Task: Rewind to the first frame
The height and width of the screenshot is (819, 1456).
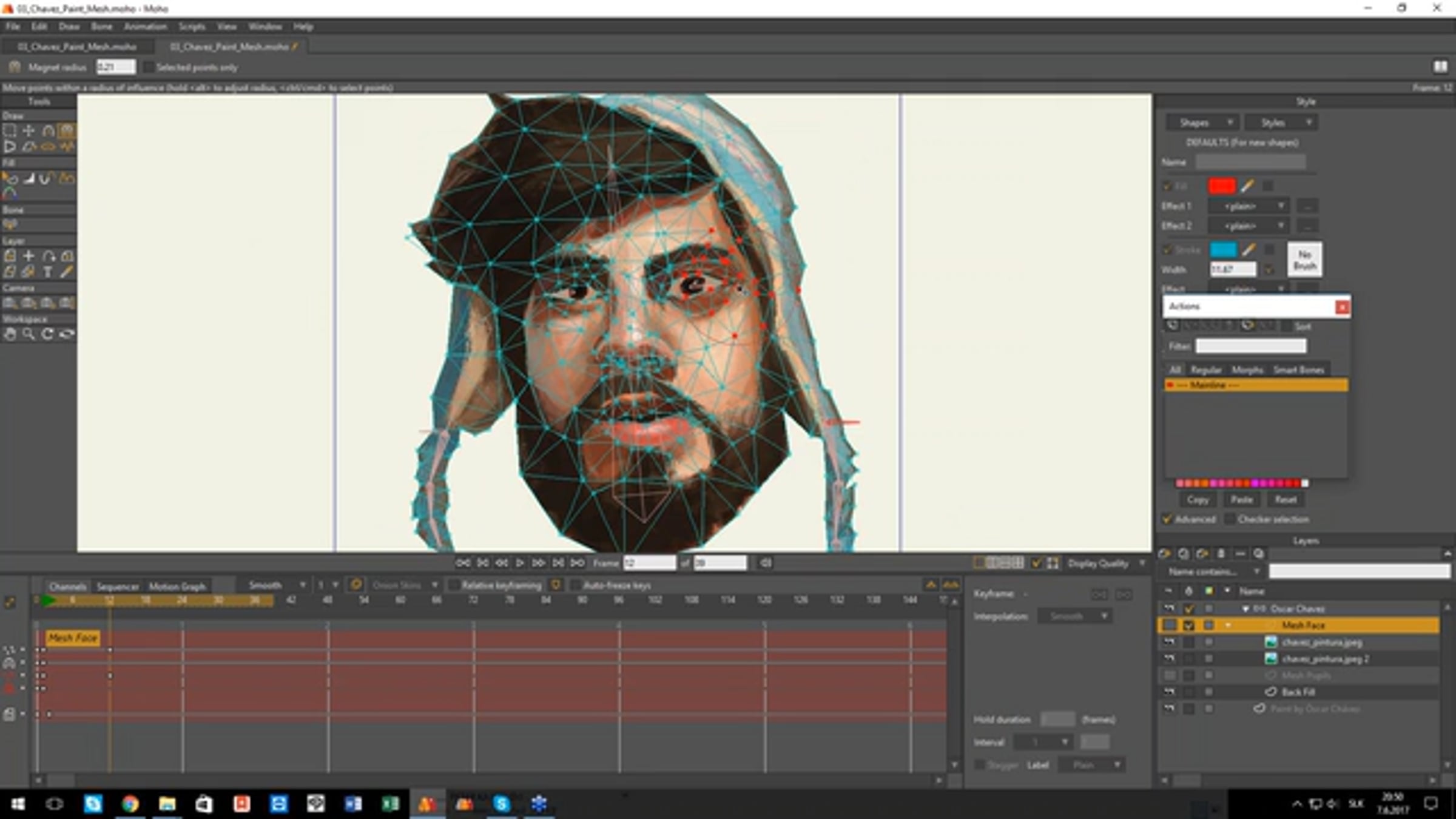Action: (x=463, y=563)
